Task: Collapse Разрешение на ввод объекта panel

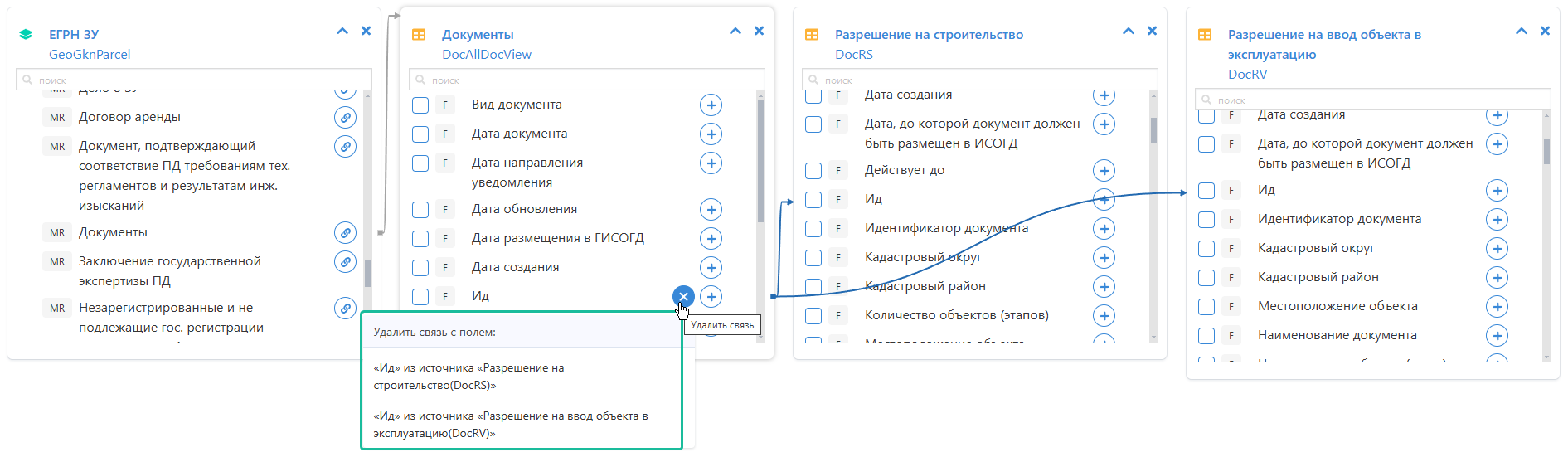Action: pyautogui.click(x=1522, y=31)
